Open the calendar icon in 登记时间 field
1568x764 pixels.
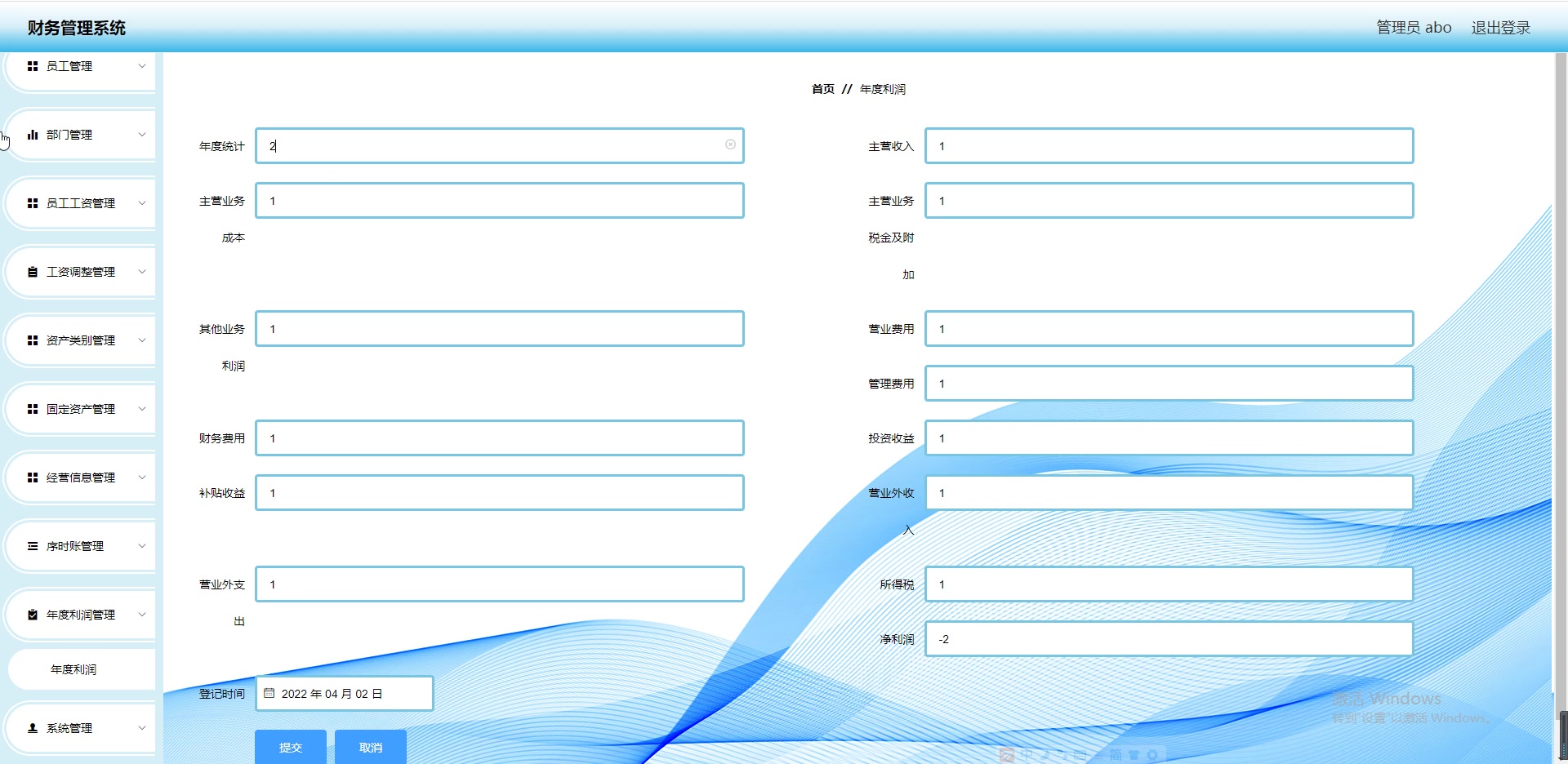[x=270, y=693]
